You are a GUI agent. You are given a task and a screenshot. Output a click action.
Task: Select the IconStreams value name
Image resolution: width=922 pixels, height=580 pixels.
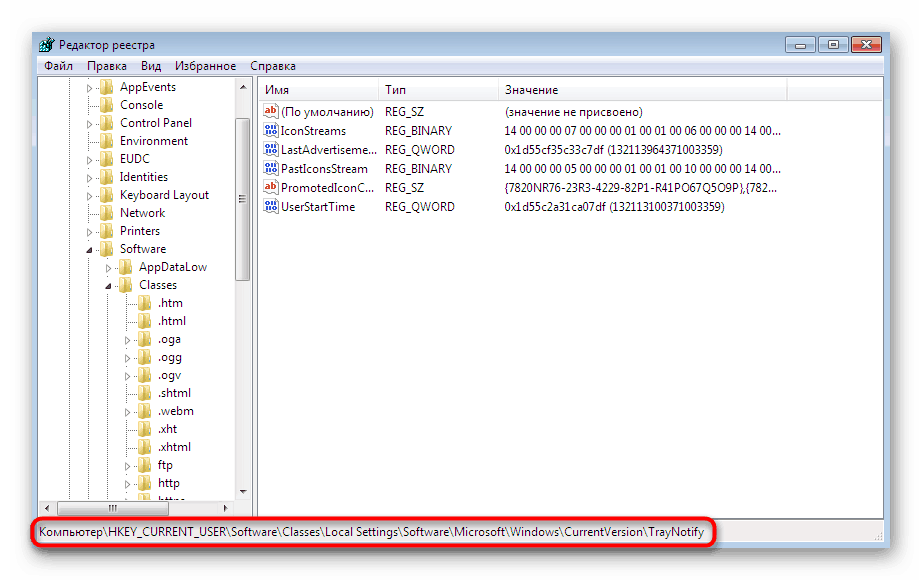313,131
